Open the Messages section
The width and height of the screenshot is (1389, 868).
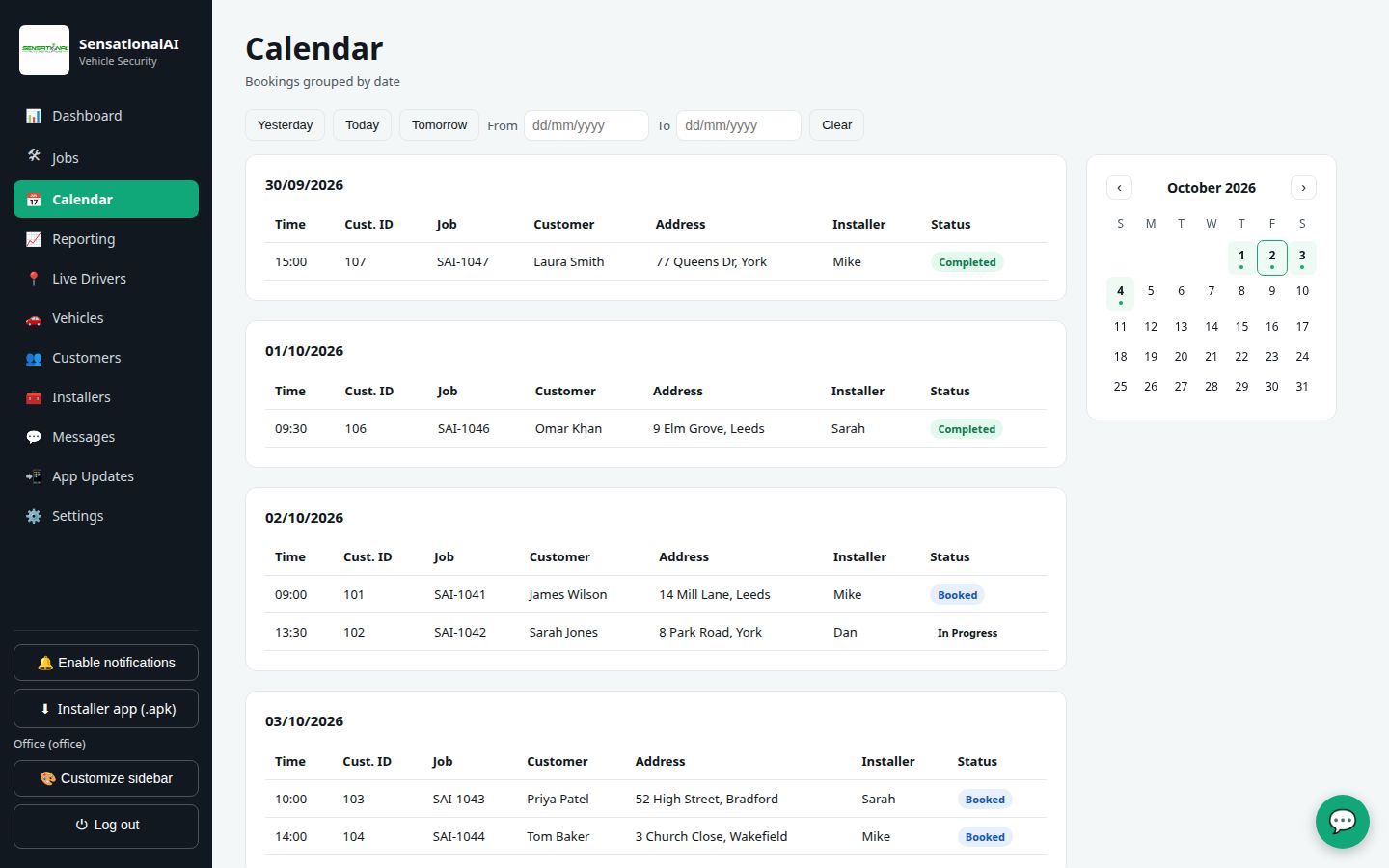[106, 437]
